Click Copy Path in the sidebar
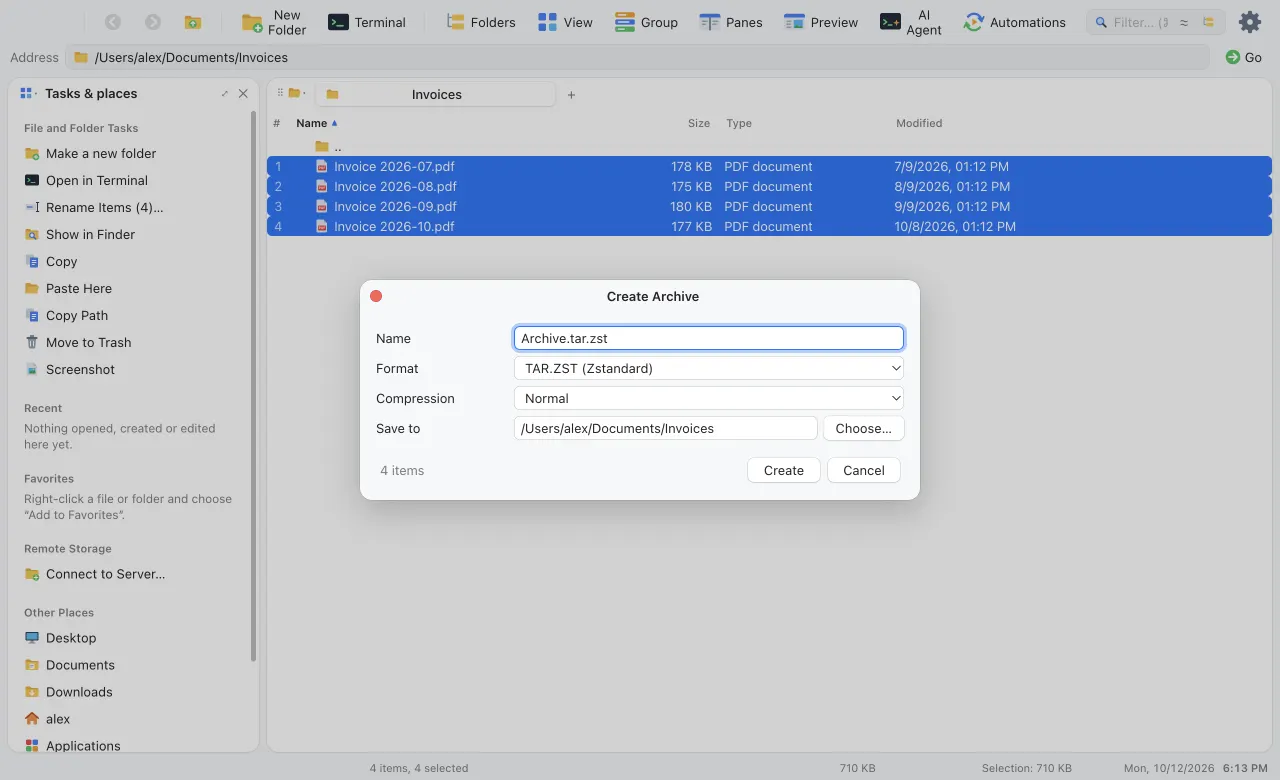1280x780 pixels. click(66, 315)
